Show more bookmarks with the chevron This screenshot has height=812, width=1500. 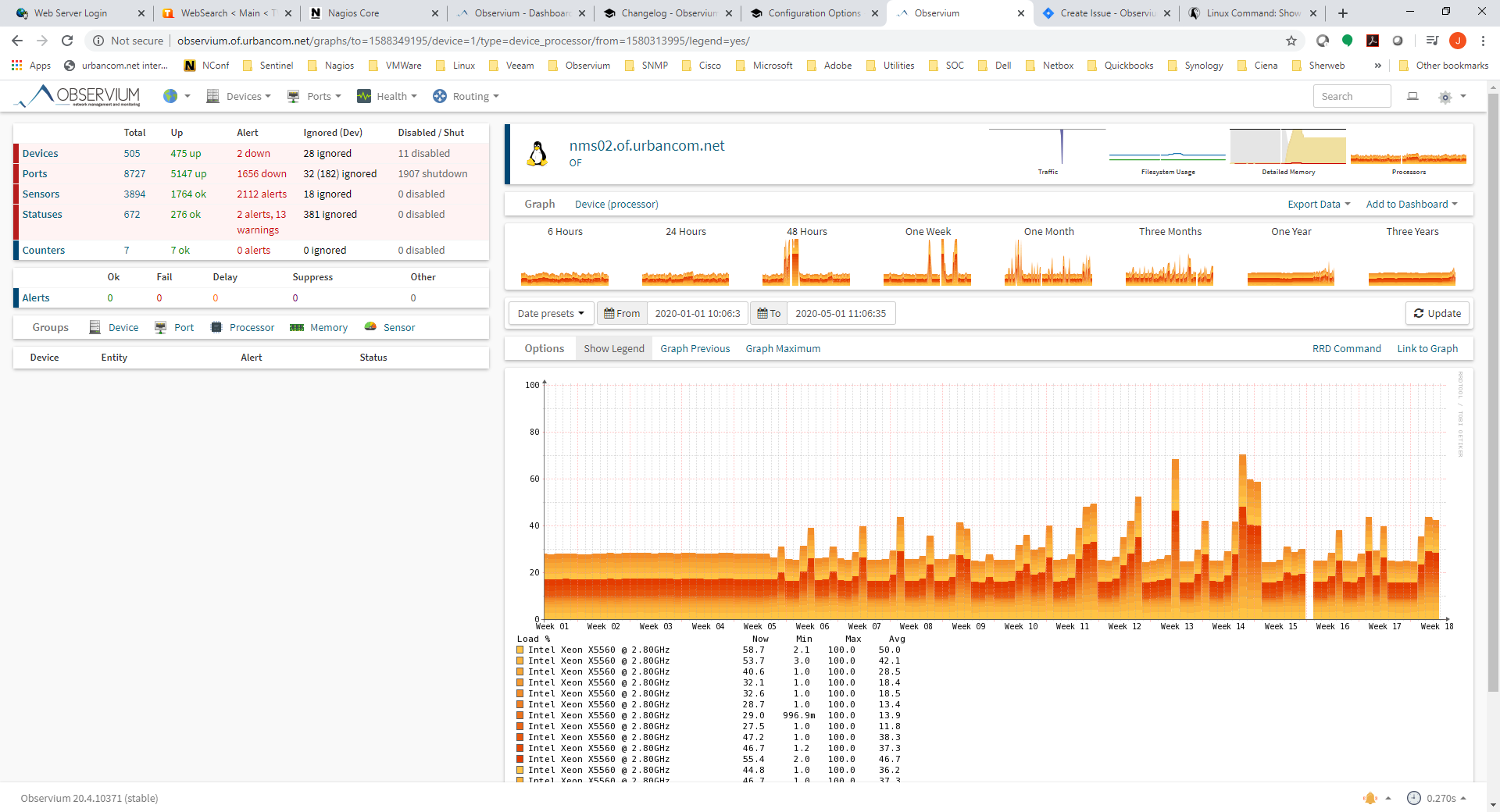[1377, 66]
